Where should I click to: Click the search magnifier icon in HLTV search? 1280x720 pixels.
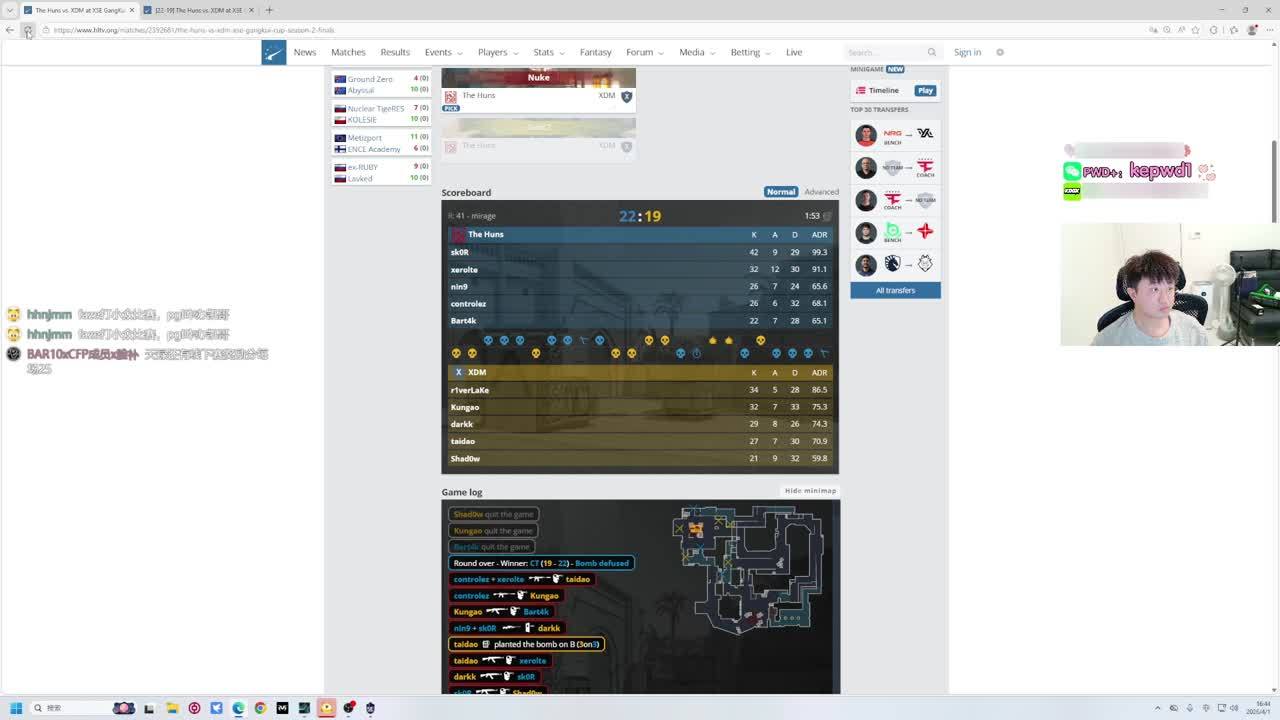(931, 52)
